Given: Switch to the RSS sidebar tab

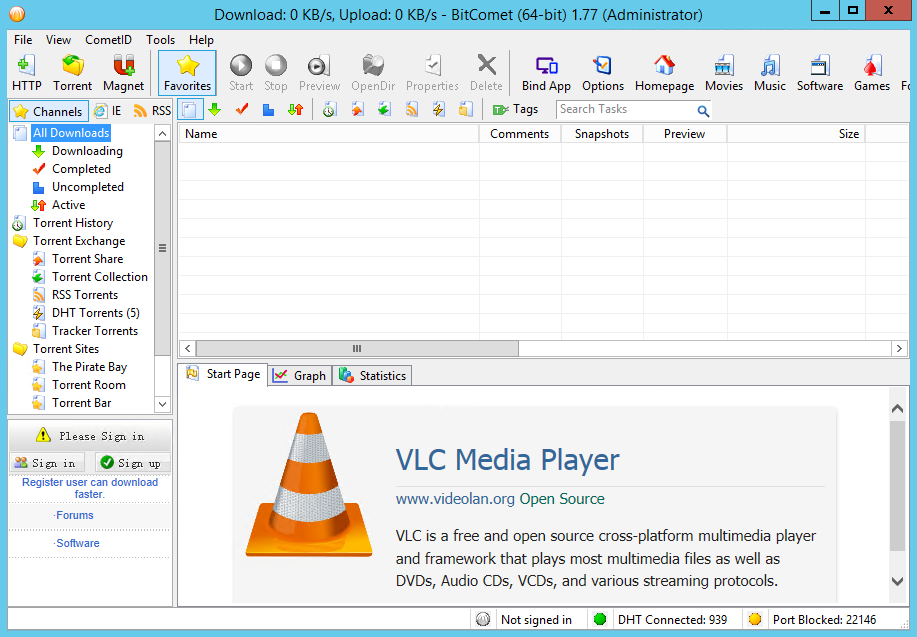Looking at the screenshot, I should (152, 111).
